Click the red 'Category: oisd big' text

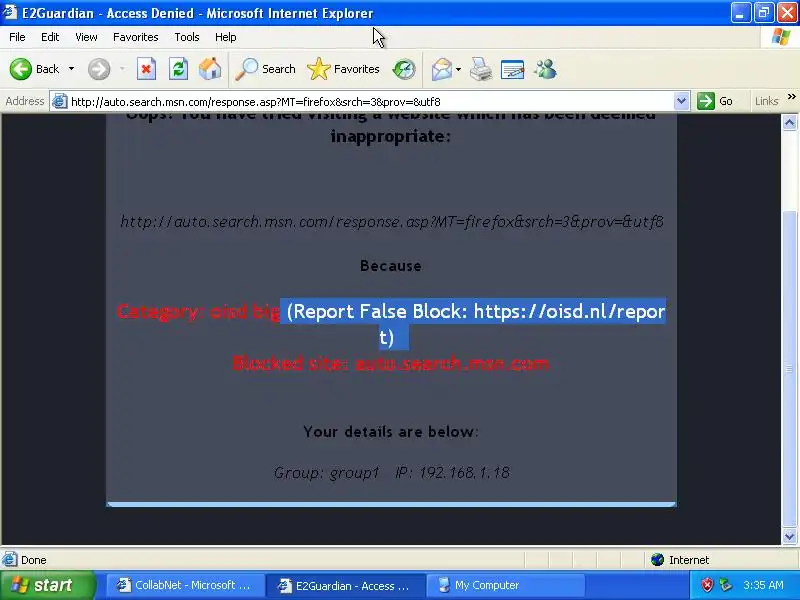(198, 311)
